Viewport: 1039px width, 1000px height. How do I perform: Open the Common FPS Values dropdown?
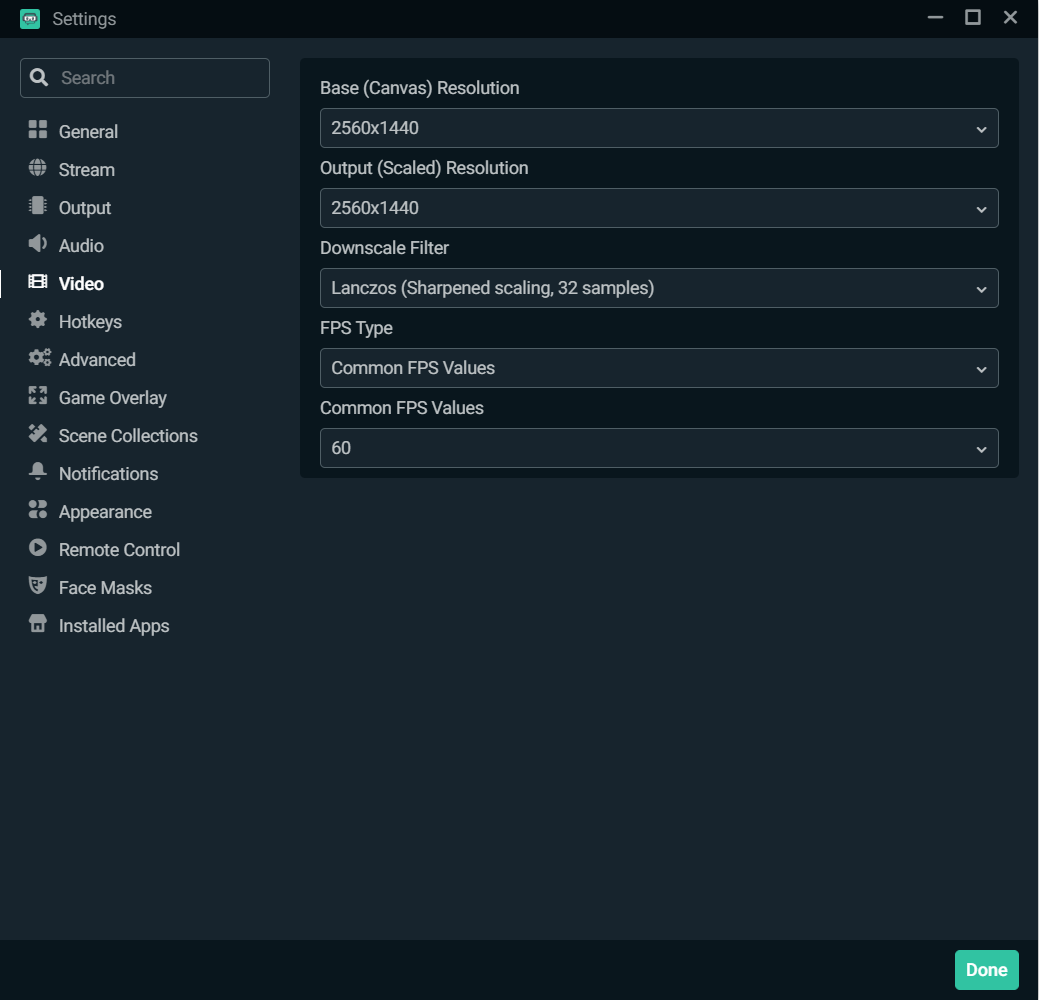pyautogui.click(x=659, y=448)
